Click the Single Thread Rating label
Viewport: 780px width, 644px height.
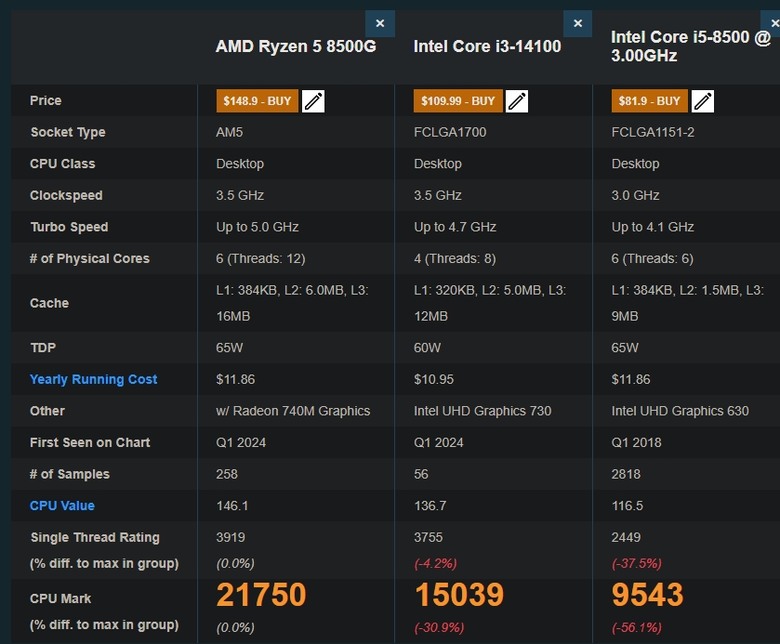tap(95, 538)
